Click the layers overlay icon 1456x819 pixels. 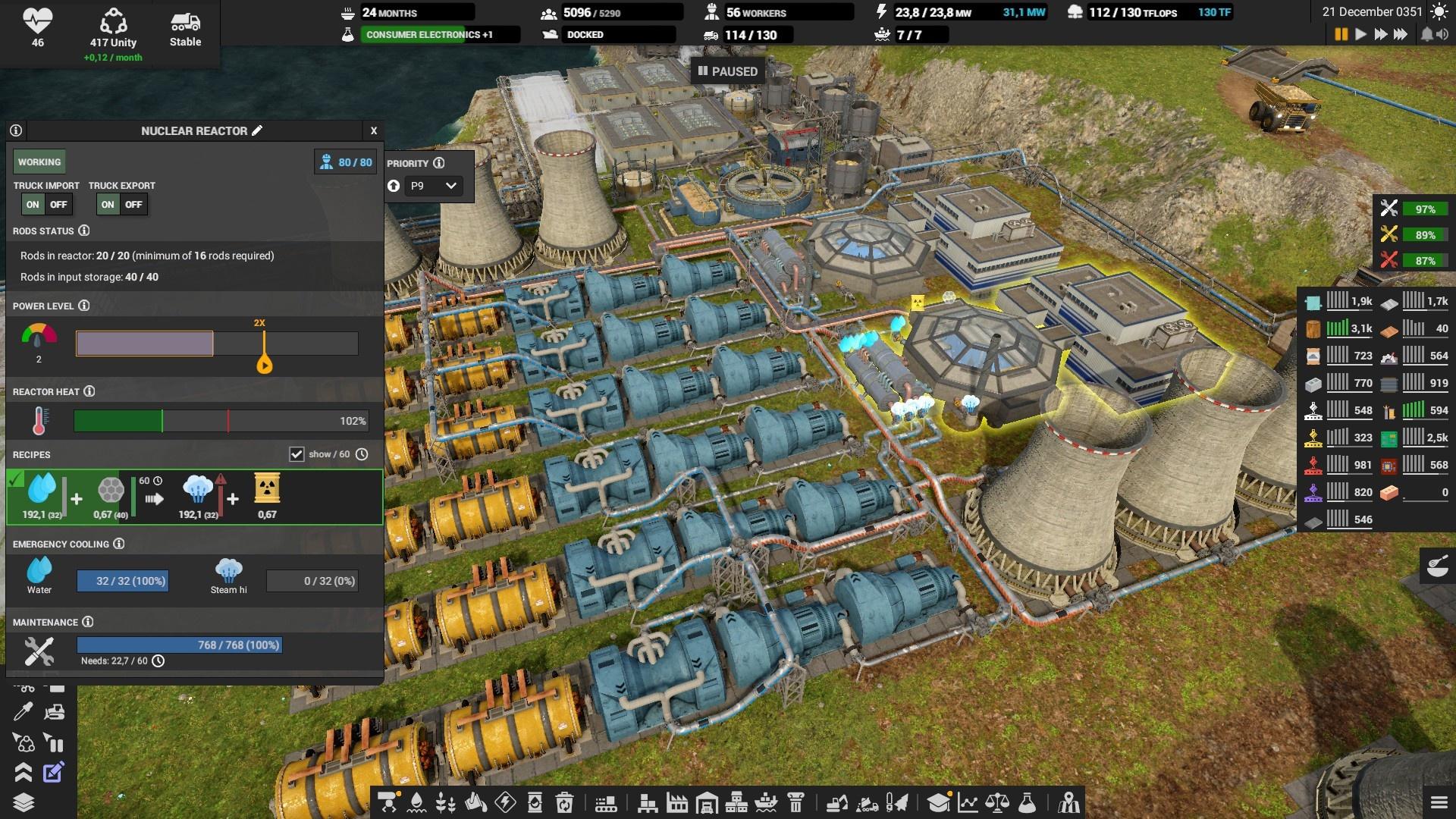click(24, 802)
